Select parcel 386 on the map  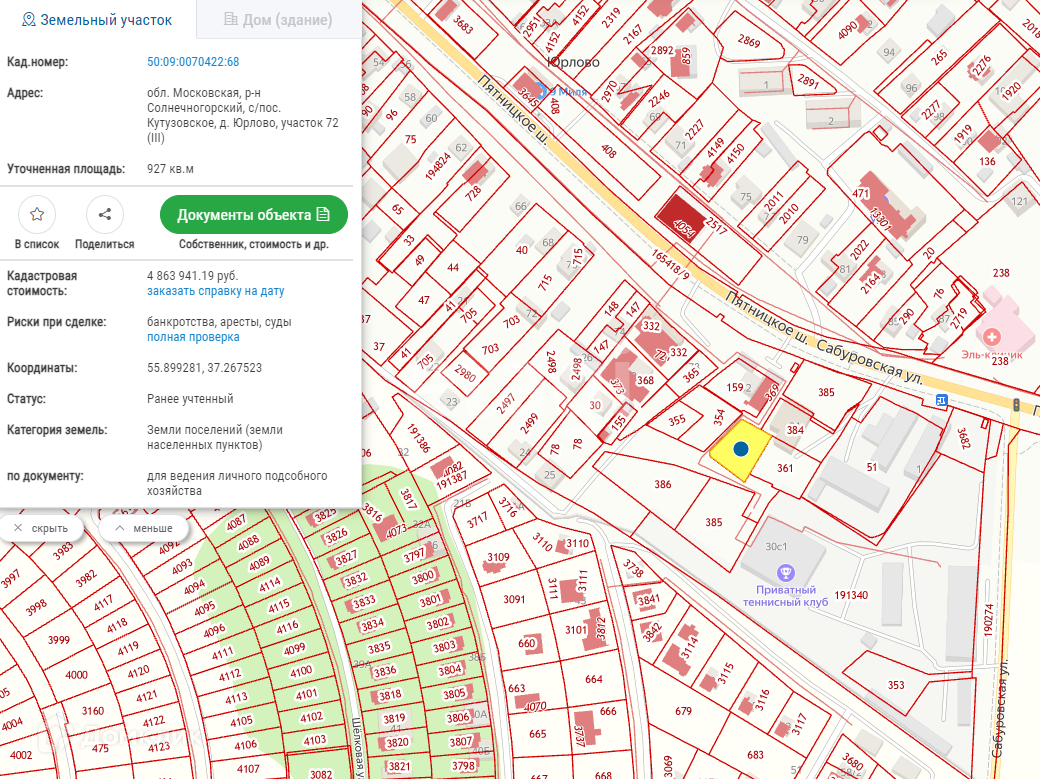pyautogui.click(x=663, y=484)
